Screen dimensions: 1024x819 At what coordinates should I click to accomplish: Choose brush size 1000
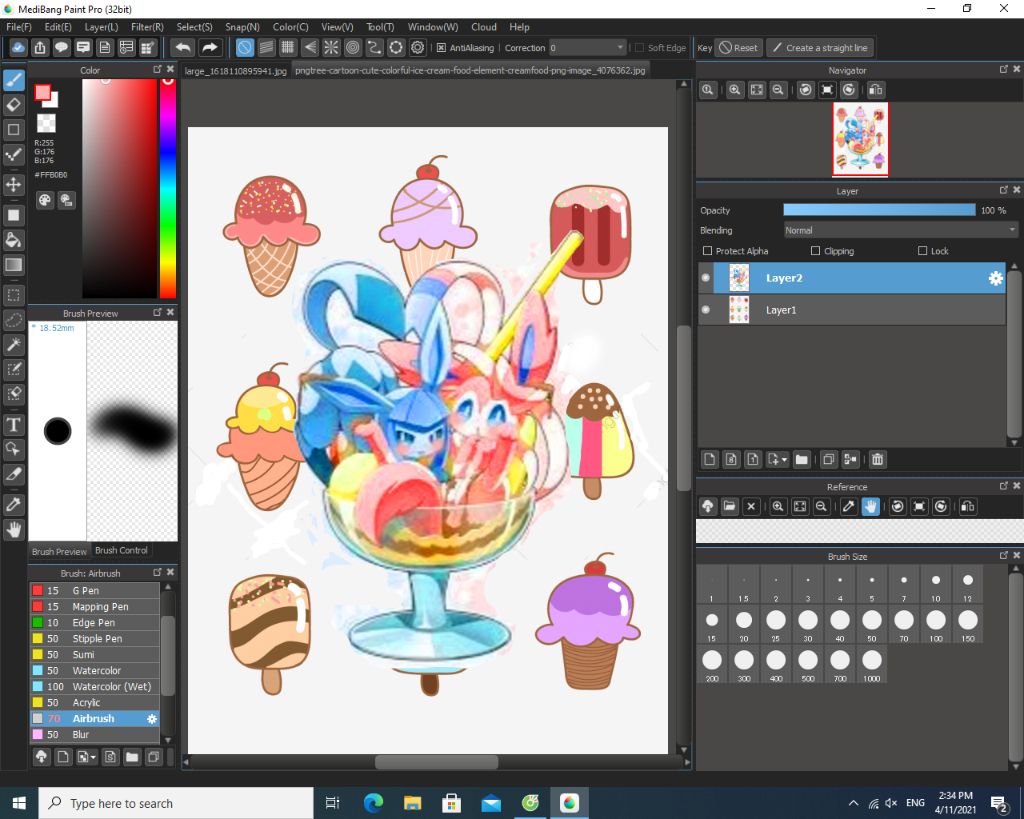coord(872,665)
